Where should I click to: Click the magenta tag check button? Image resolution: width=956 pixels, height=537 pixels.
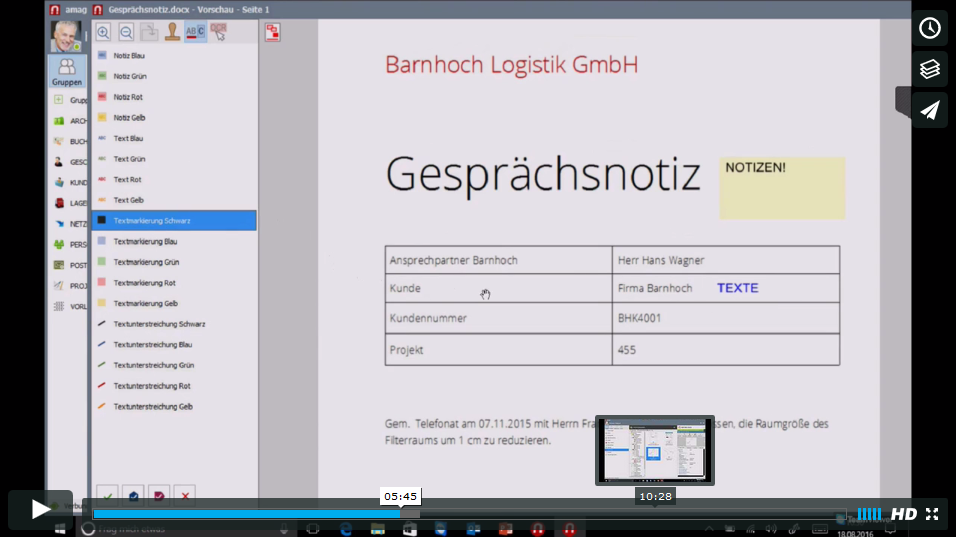pyautogui.click(x=159, y=496)
